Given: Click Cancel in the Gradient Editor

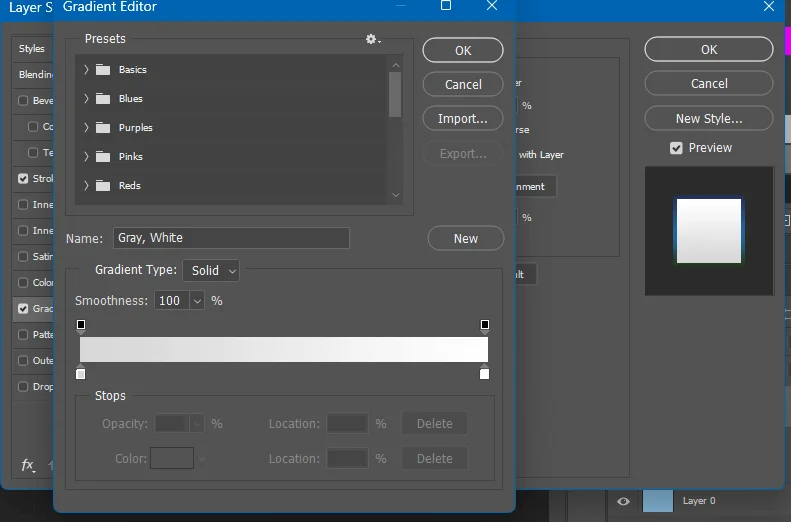Looking at the screenshot, I should 463,84.
